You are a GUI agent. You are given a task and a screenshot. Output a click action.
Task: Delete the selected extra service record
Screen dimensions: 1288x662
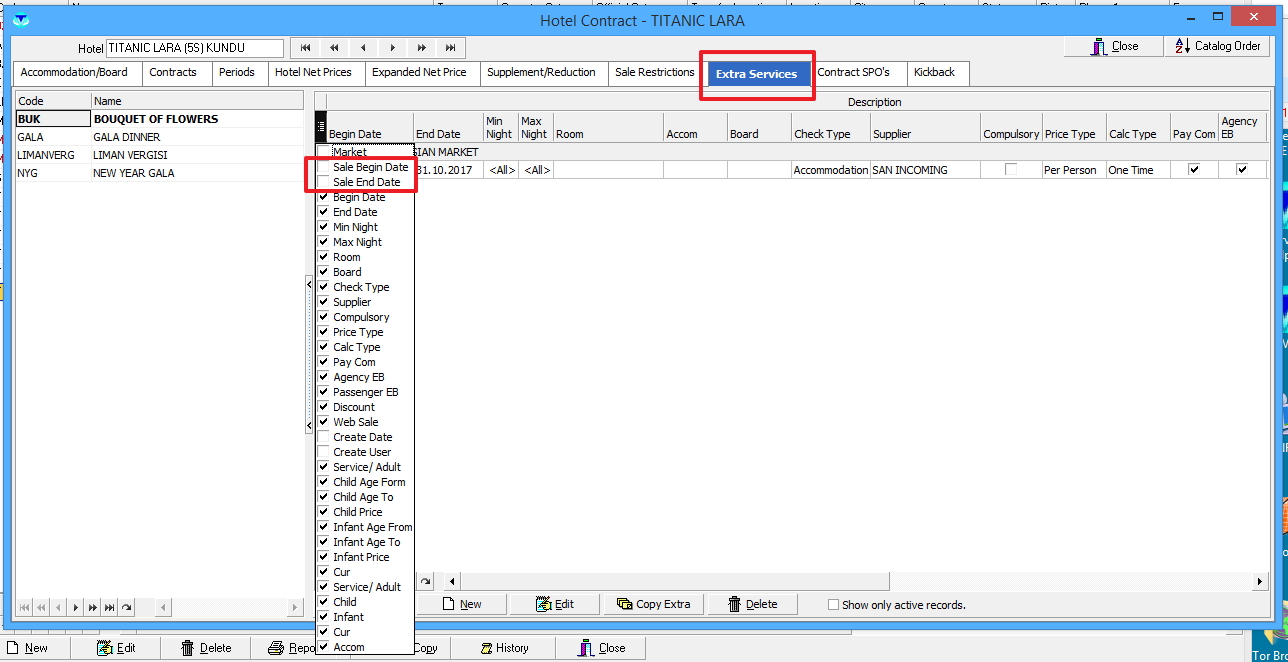pos(752,604)
